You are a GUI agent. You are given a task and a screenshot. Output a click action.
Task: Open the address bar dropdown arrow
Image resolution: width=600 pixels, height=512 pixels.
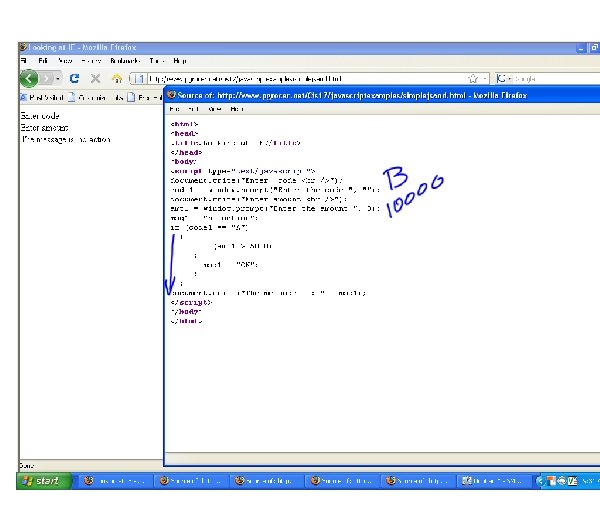485,79
